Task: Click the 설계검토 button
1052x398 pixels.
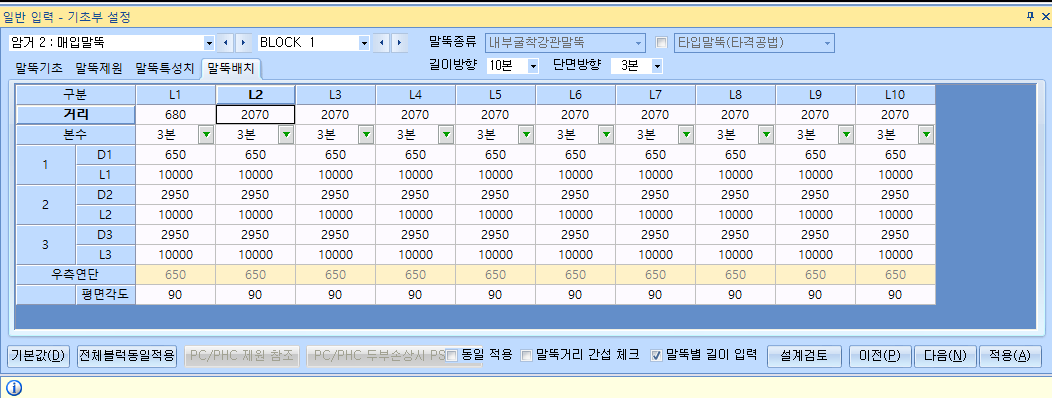Action: [x=804, y=356]
